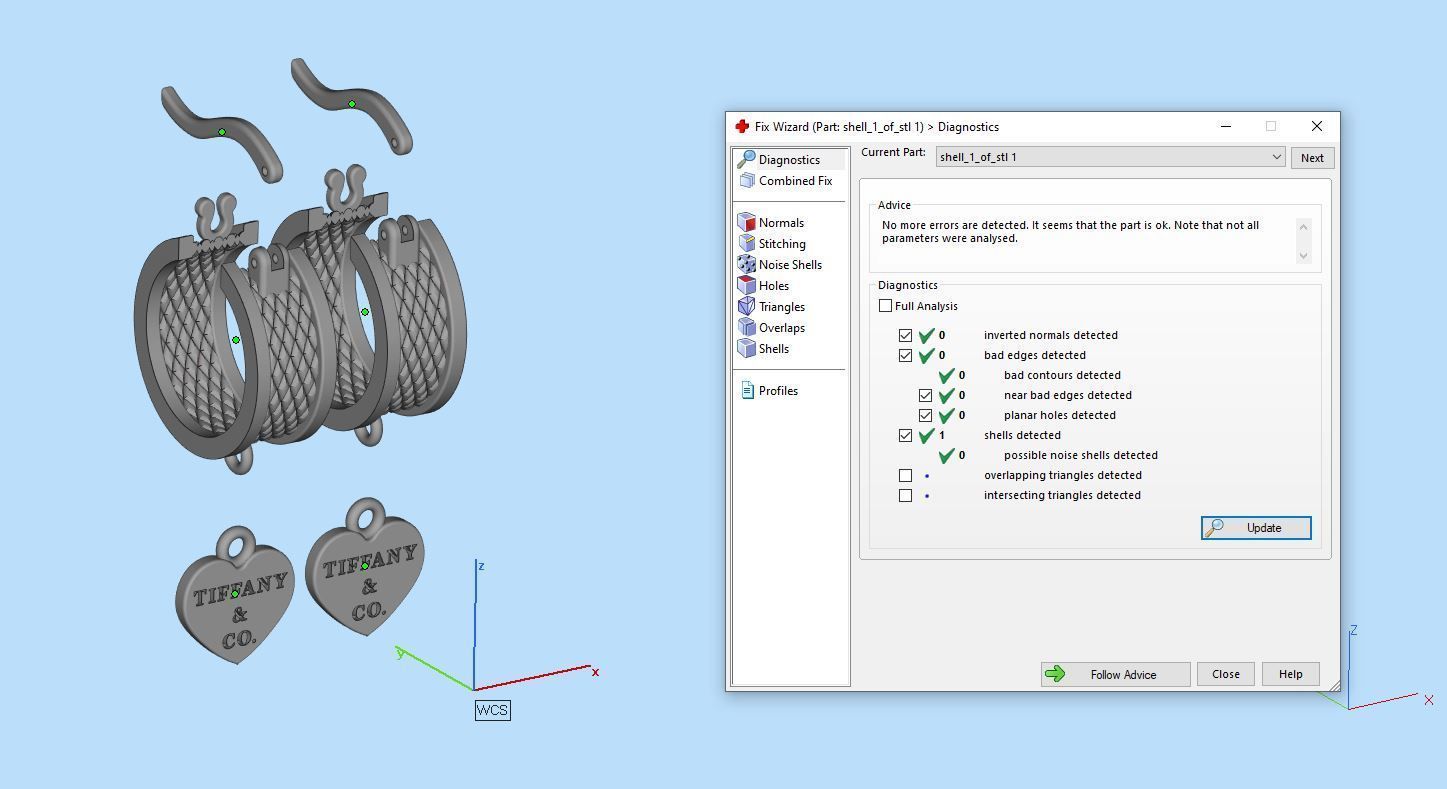Click the Combined Fix cube icon
This screenshot has width=1447, height=789.
(x=747, y=181)
